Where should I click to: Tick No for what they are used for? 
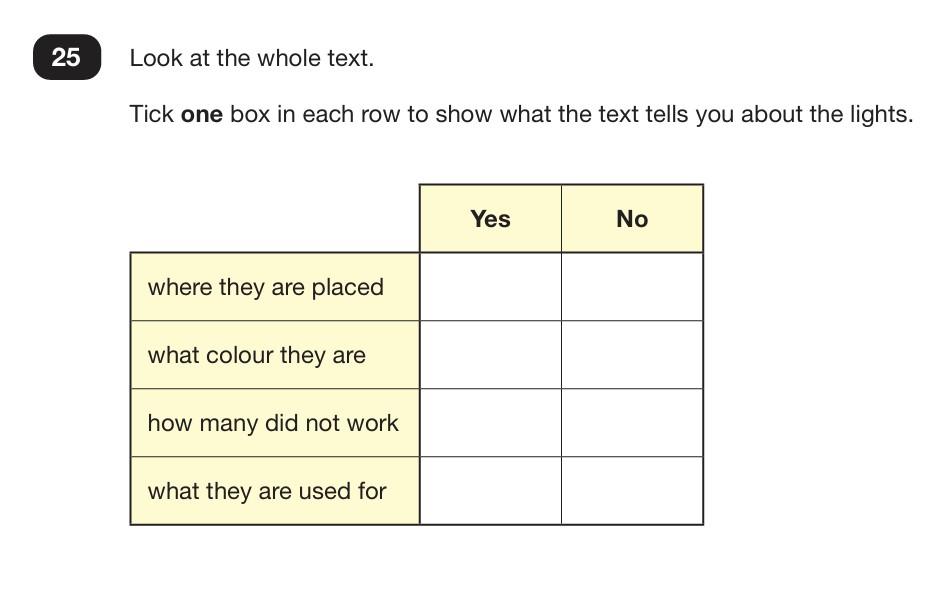click(x=632, y=491)
